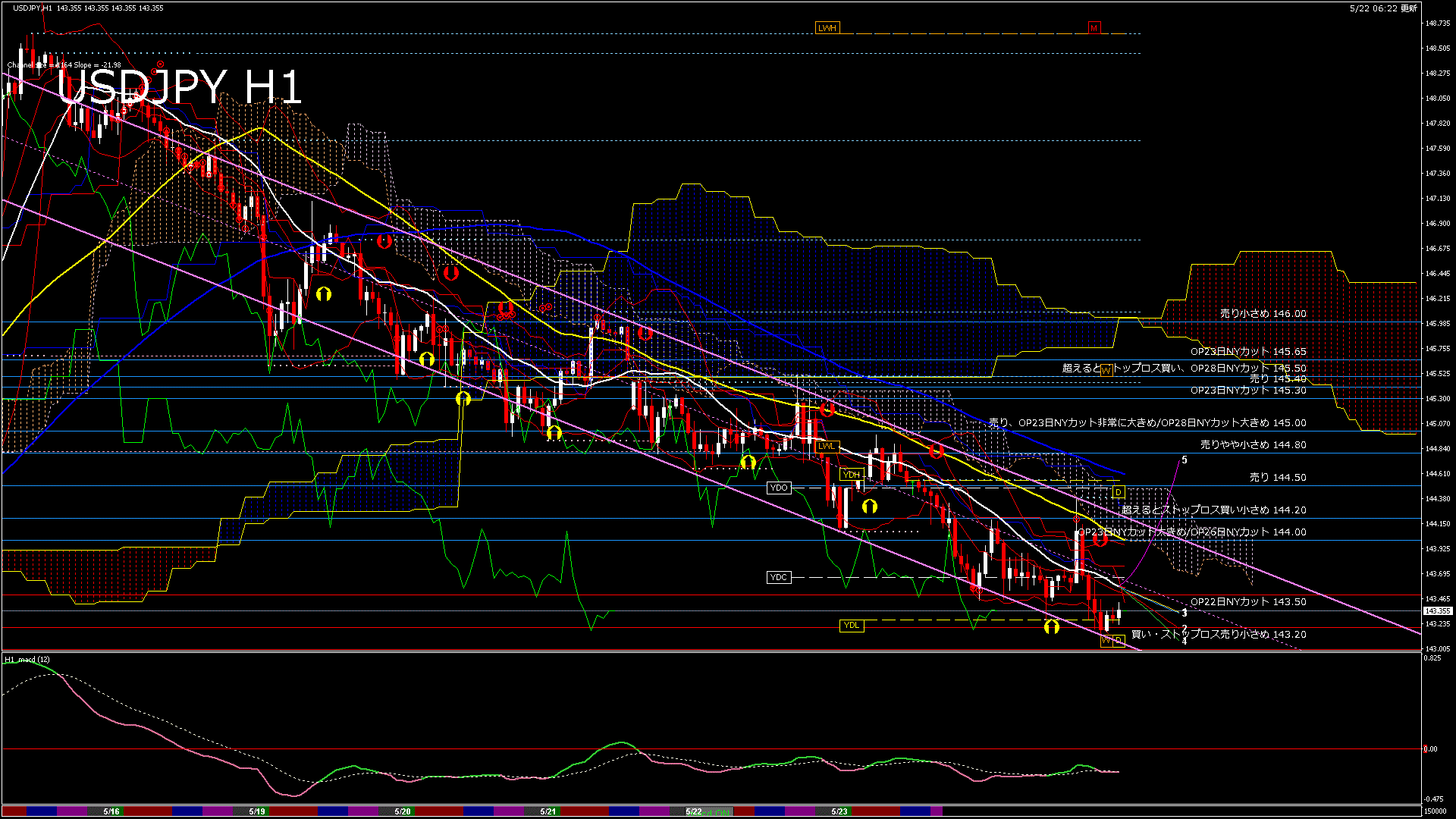Click the 5/22 06:22 更新 timestamp

(1383, 8)
